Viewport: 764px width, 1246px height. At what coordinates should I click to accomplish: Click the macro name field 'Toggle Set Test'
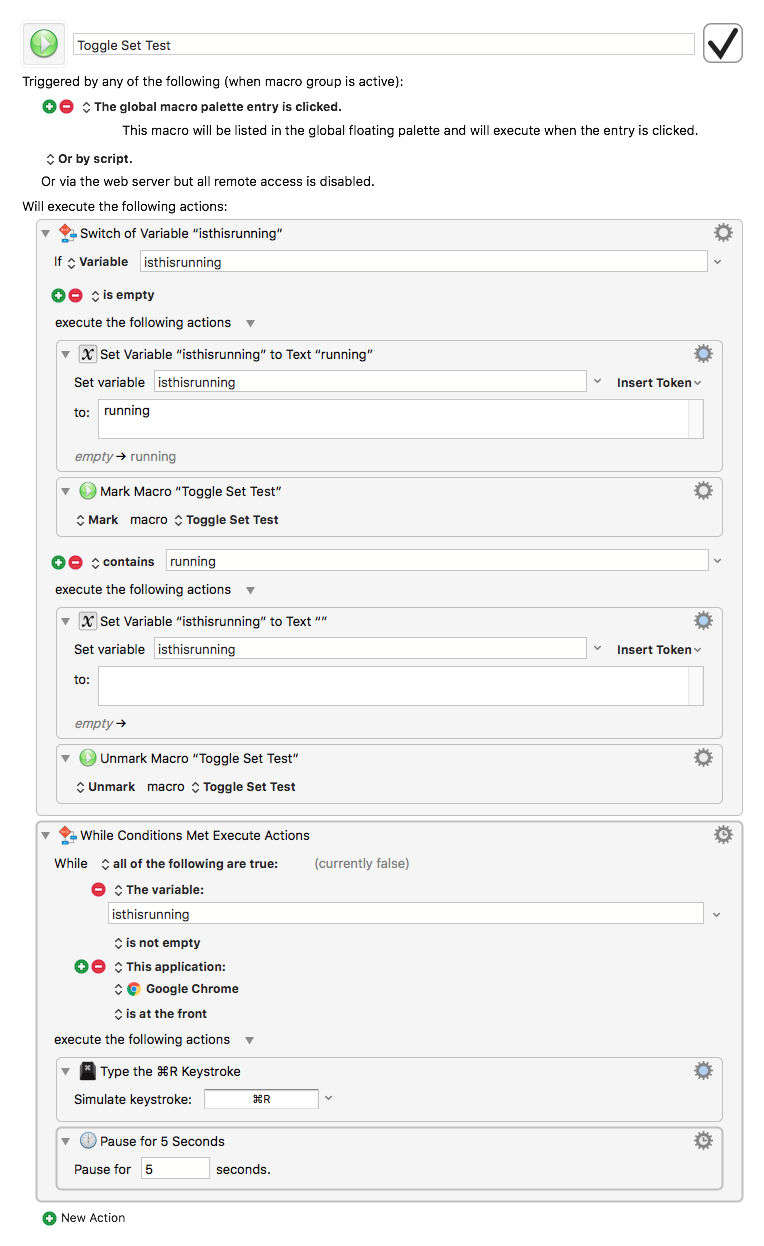pos(384,45)
